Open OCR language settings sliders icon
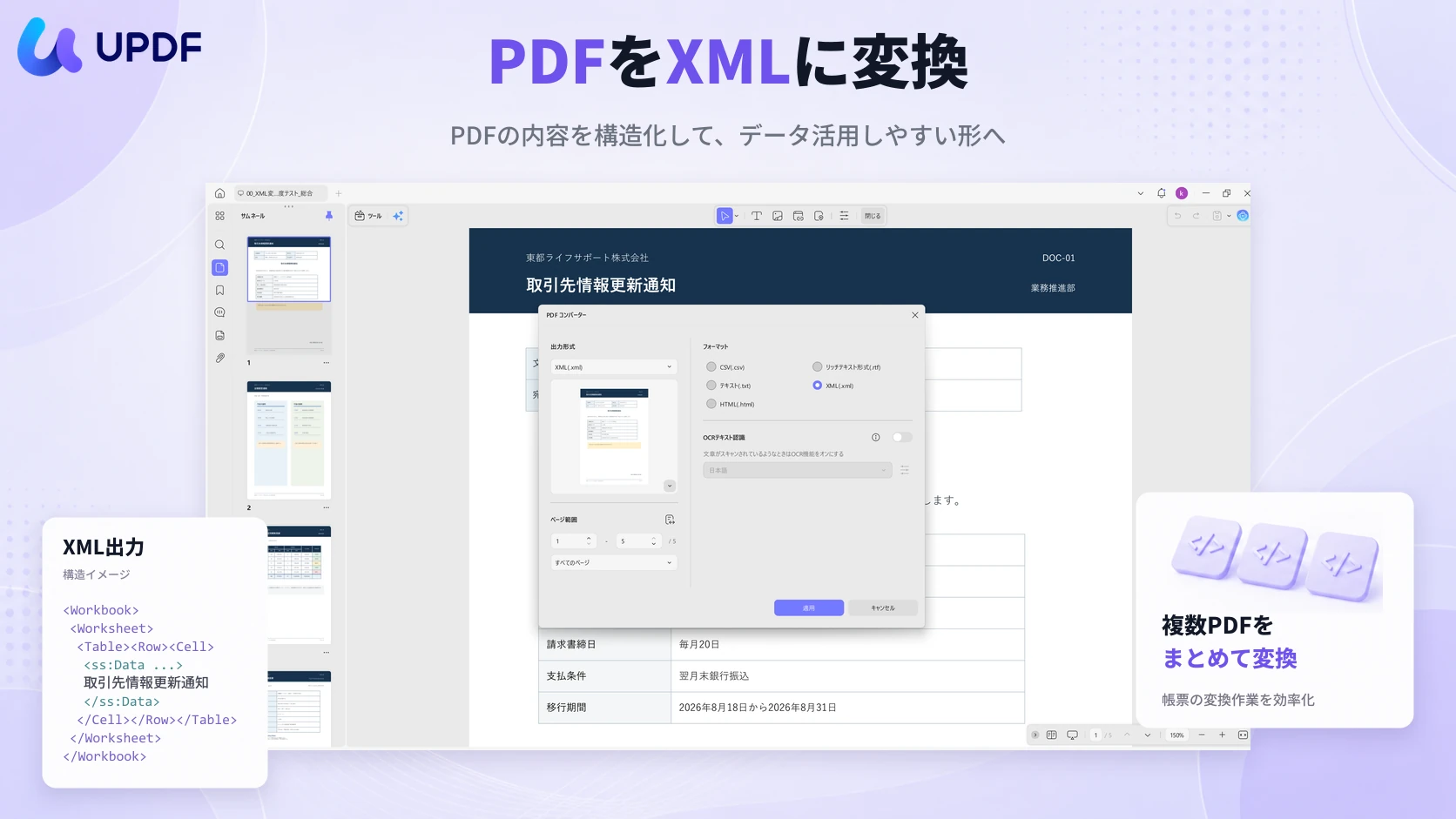Screen dimensions: 1456x819 pyautogui.click(x=905, y=470)
